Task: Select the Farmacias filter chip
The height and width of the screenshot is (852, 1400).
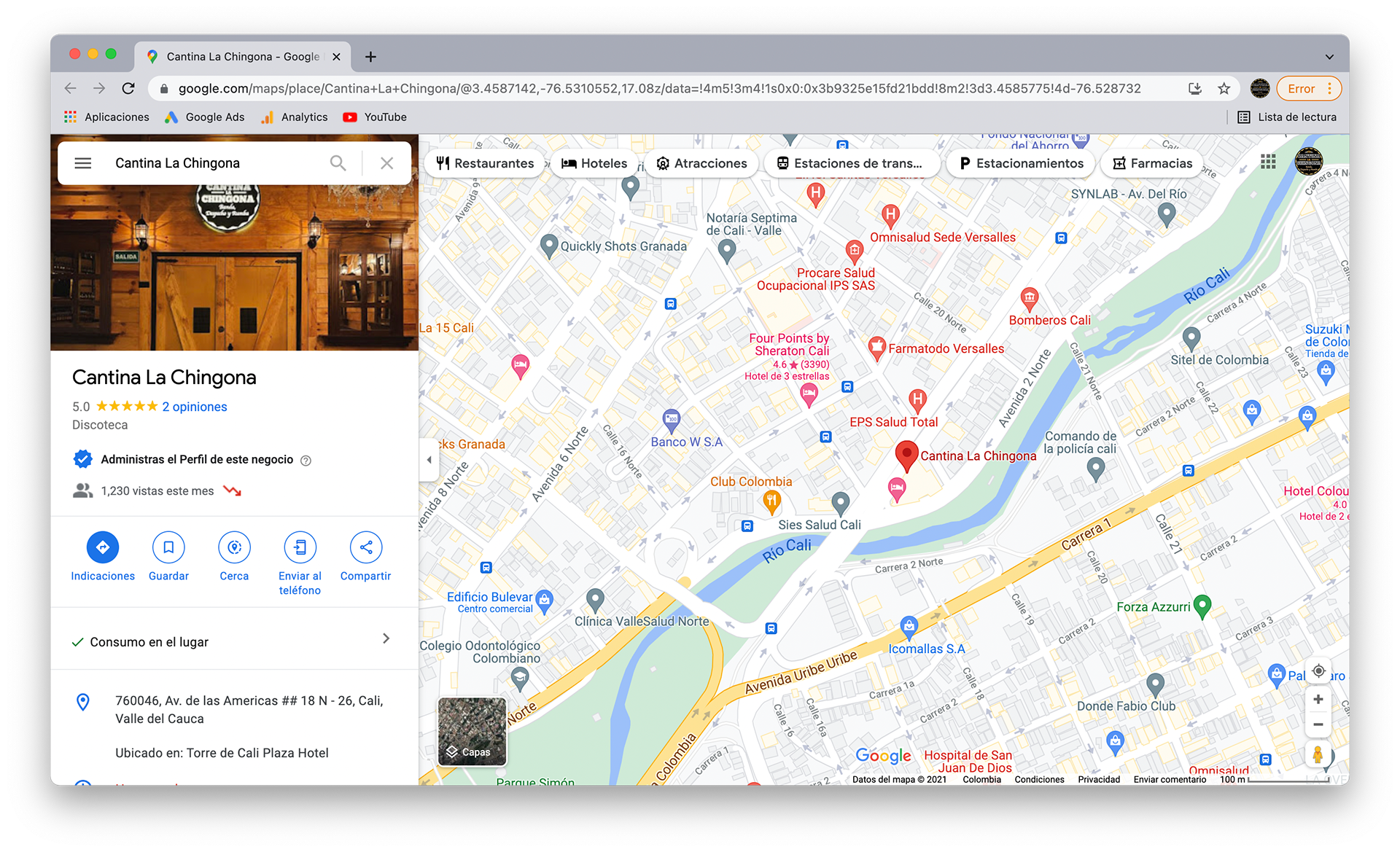Action: click(x=1153, y=163)
